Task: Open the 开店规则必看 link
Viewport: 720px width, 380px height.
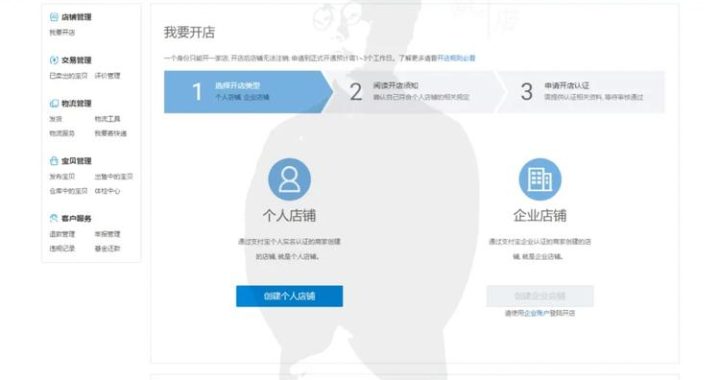Action: [x=456, y=58]
